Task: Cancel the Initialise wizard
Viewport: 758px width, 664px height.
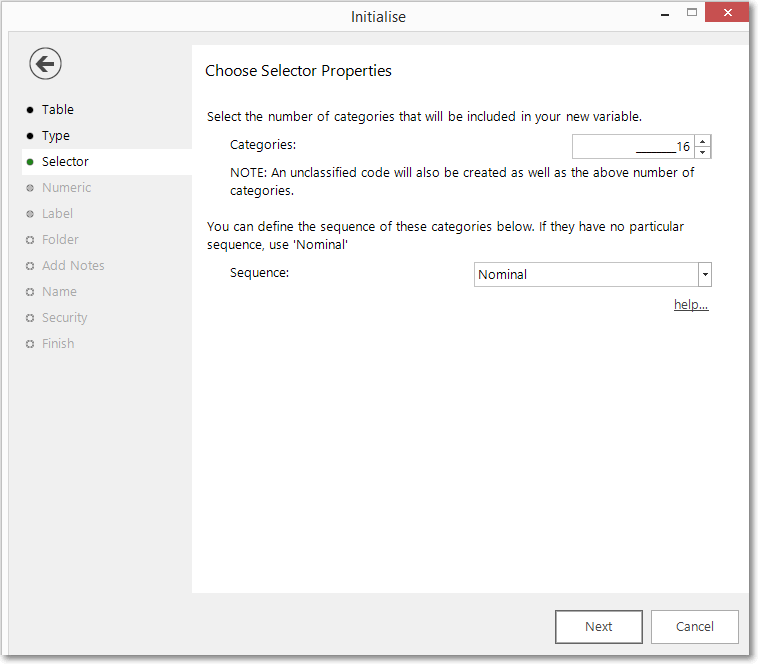Action: coord(694,626)
